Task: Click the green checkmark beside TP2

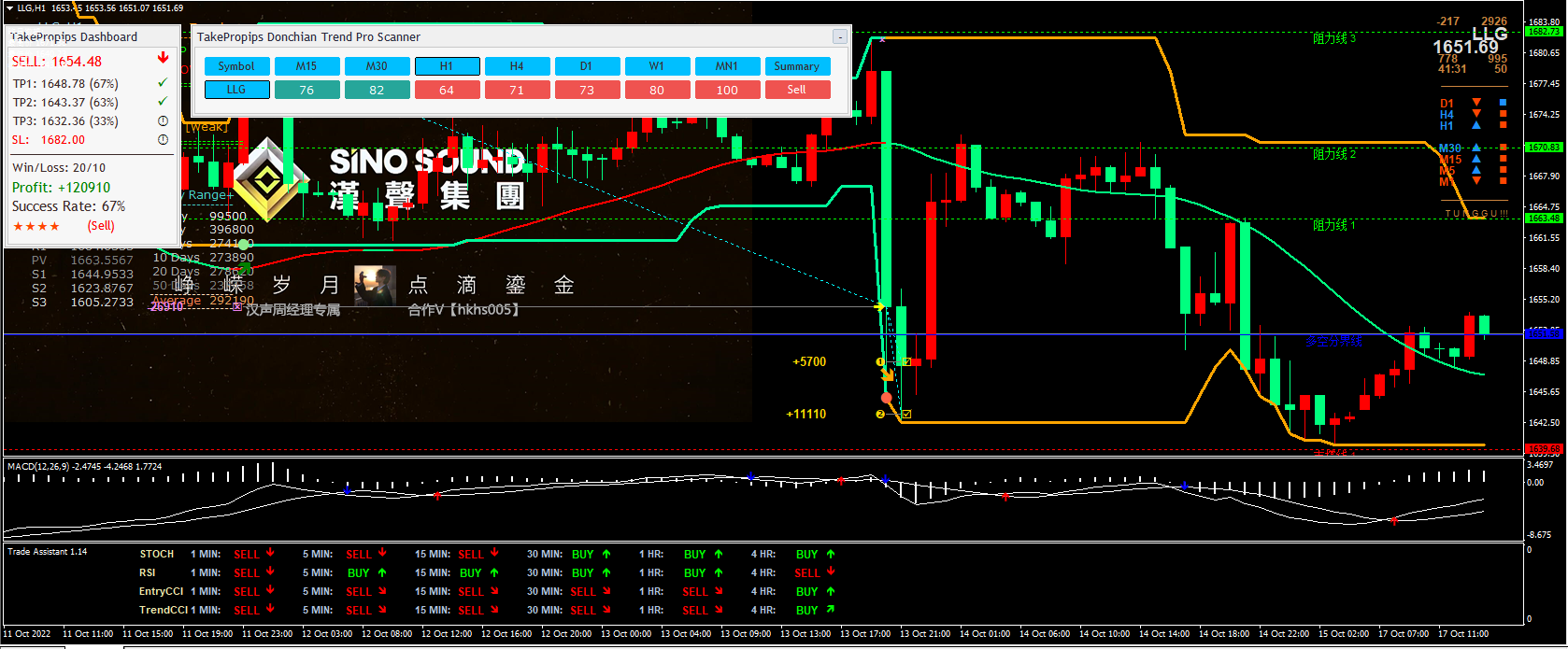Action: (163, 101)
